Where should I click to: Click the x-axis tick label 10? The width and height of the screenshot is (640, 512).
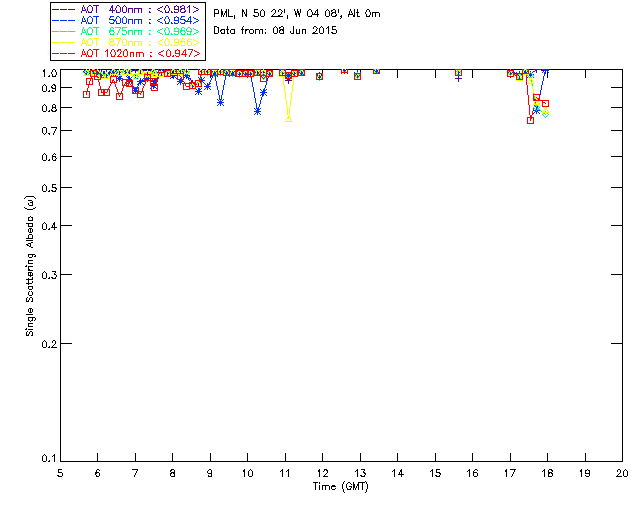coord(247,473)
